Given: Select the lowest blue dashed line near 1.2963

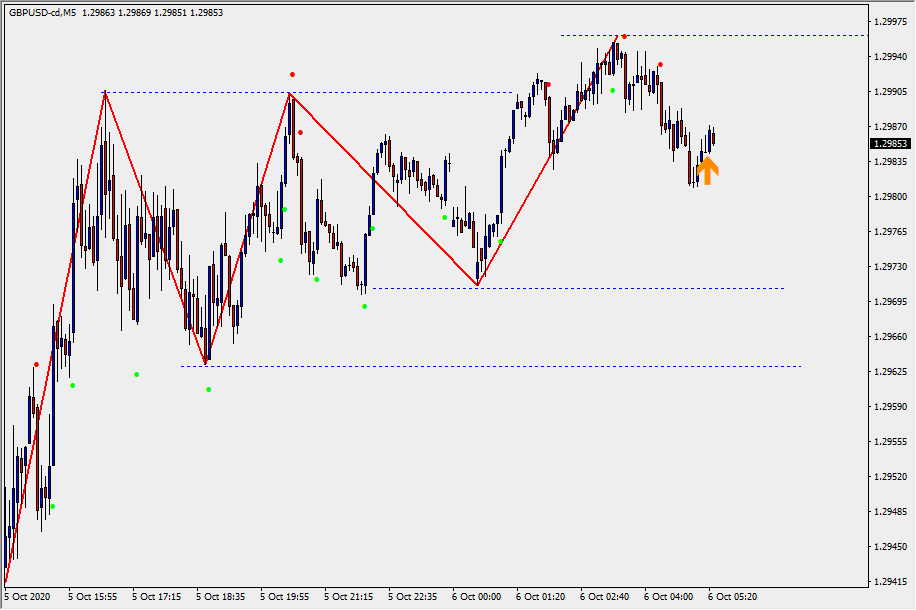Looking at the screenshot, I should point(500,366).
